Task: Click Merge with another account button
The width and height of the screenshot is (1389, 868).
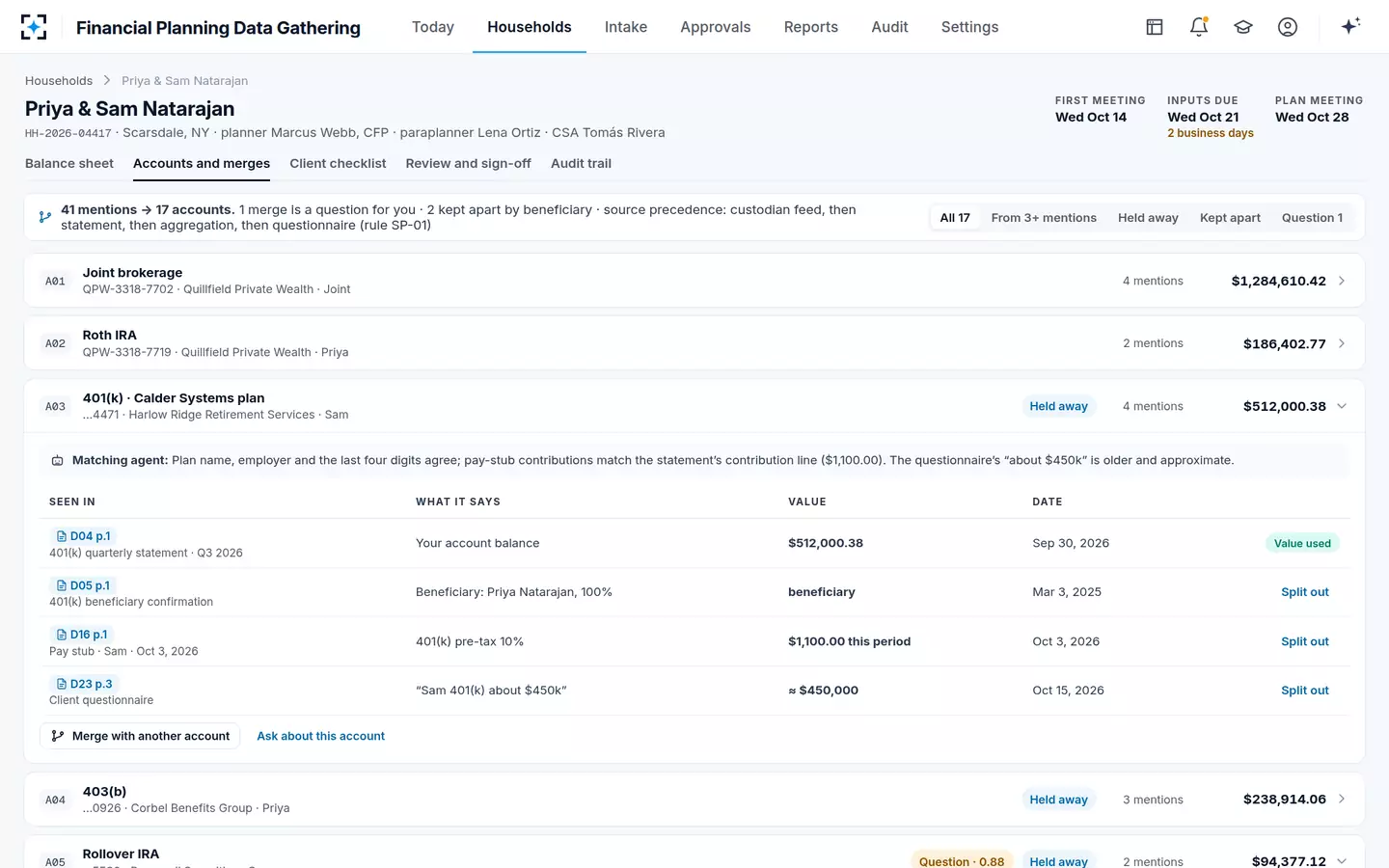Action: [x=140, y=736]
